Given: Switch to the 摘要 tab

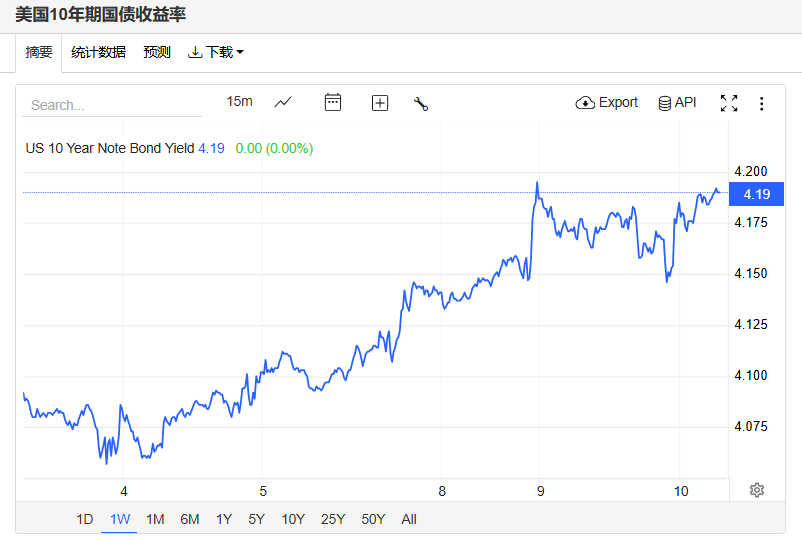Looking at the screenshot, I should (x=39, y=52).
